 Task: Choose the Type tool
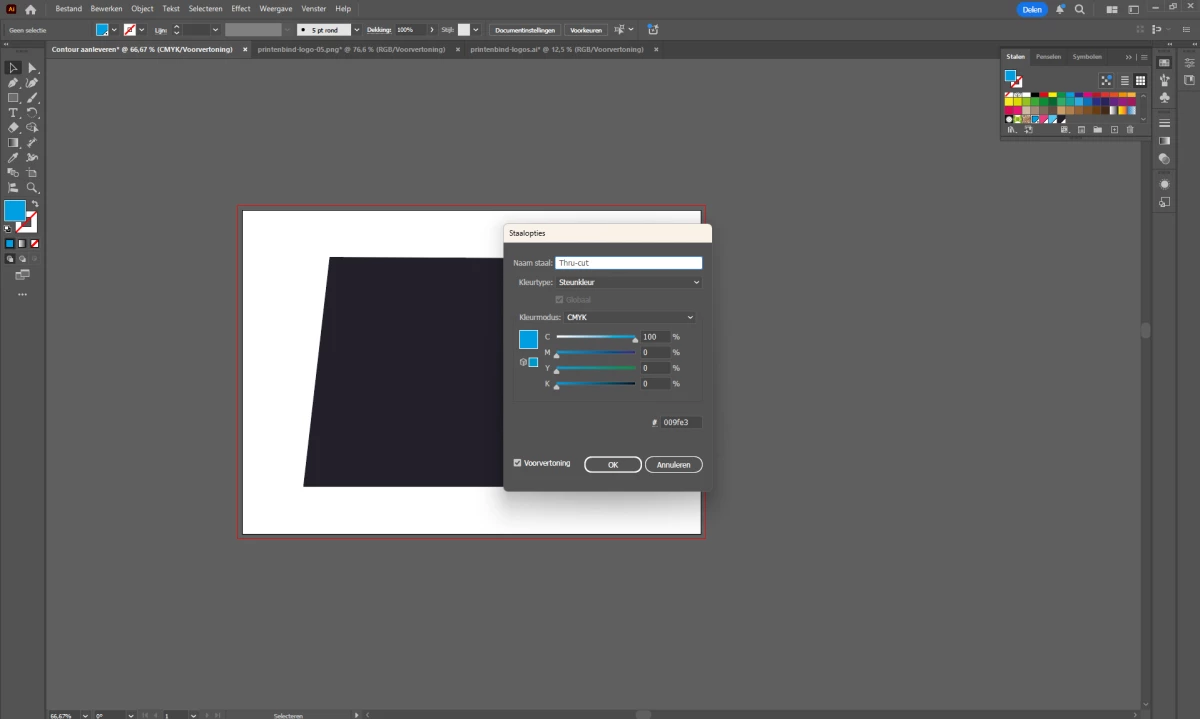tap(13, 113)
